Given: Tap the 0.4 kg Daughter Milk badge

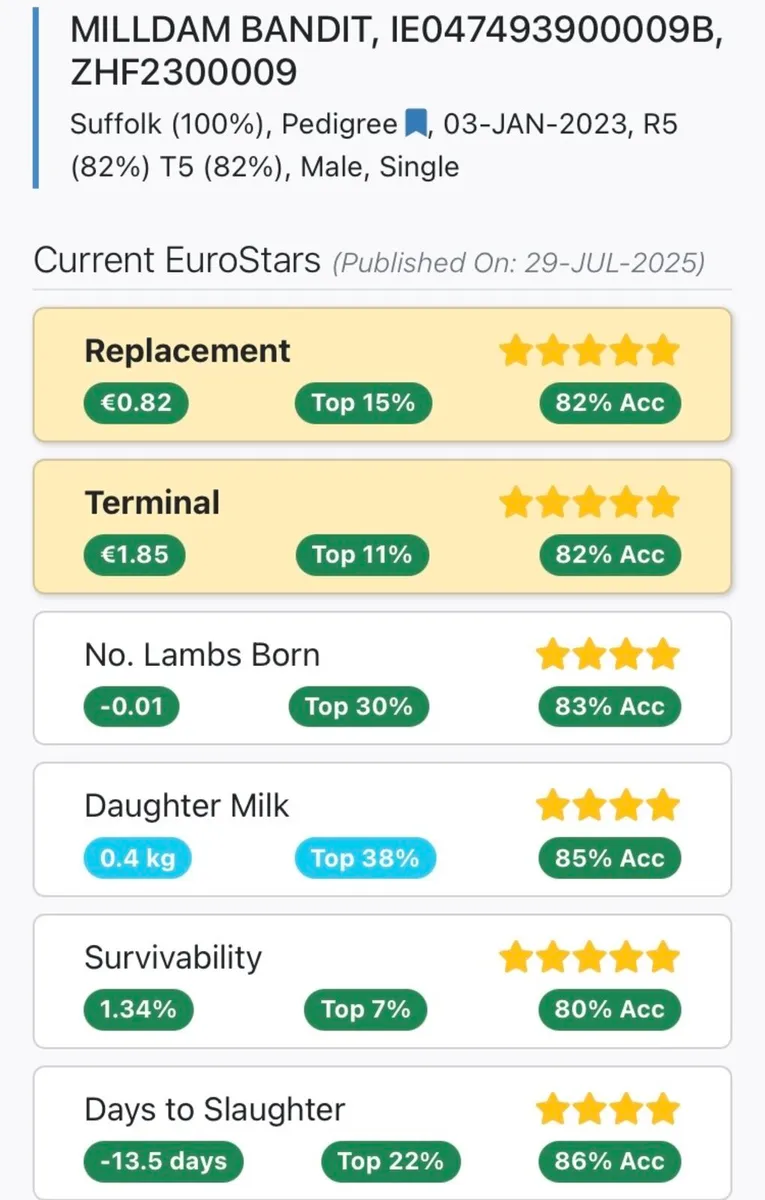Looking at the screenshot, I should [137, 858].
